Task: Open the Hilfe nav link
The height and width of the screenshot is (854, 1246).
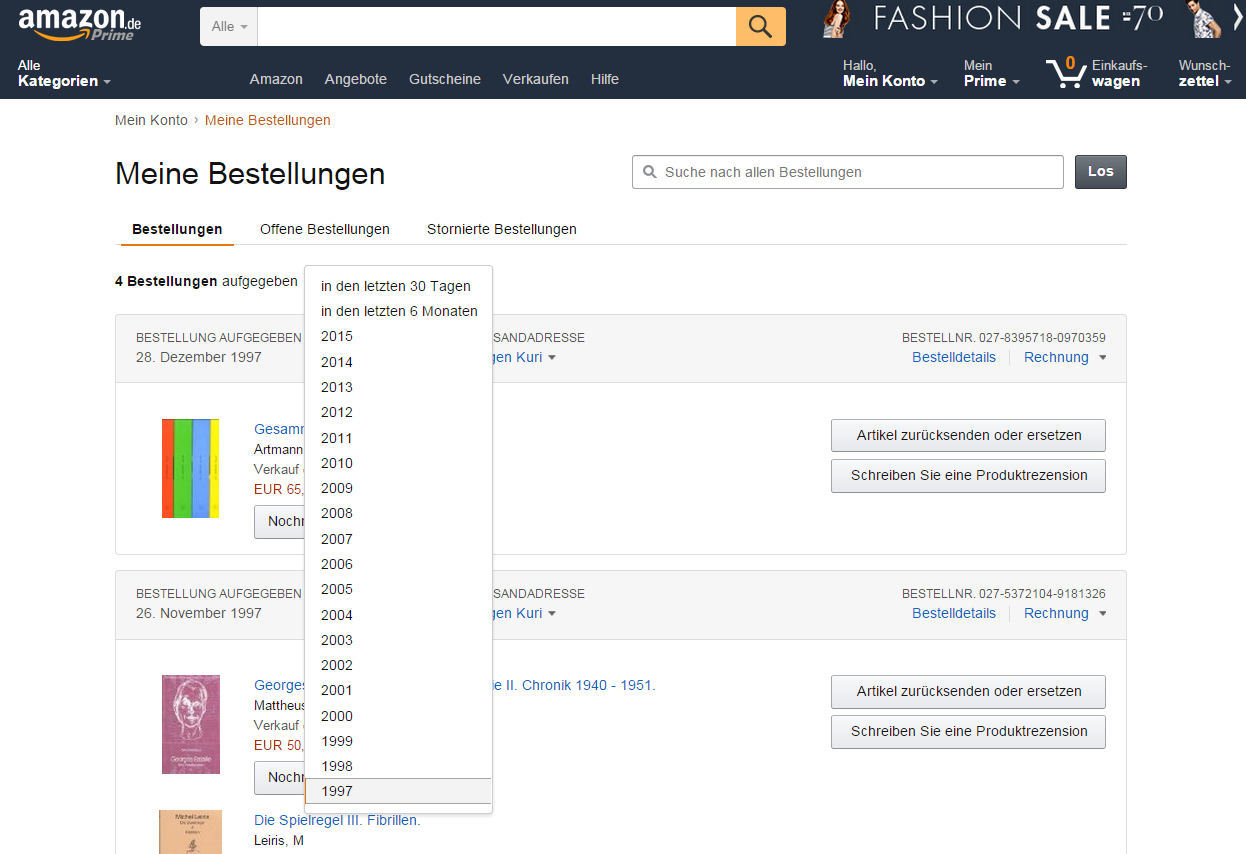Action: (605, 79)
